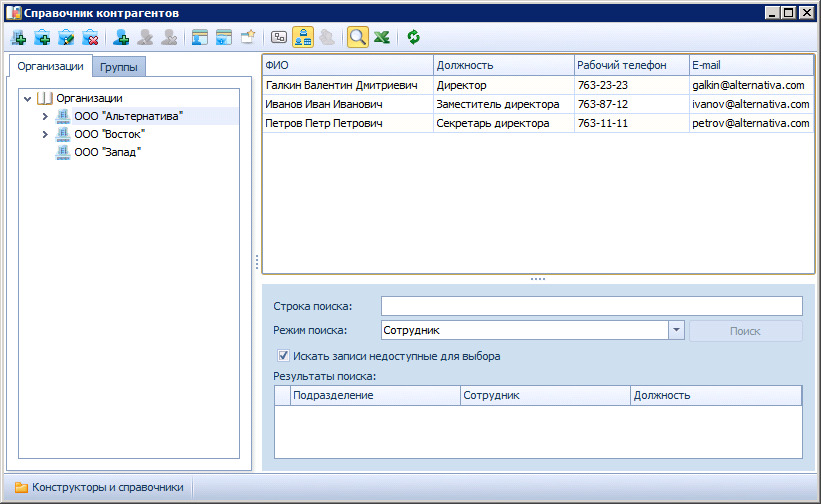Open Конструкторы и справочники in bottom bar
Viewport: 821px width, 504px height.
point(98,488)
